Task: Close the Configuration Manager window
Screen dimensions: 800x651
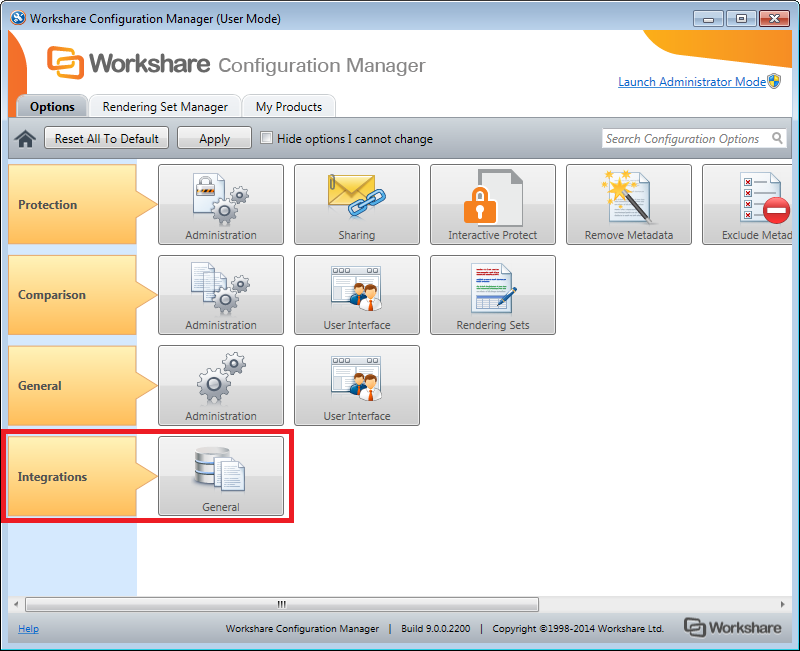Action: (x=774, y=19)
